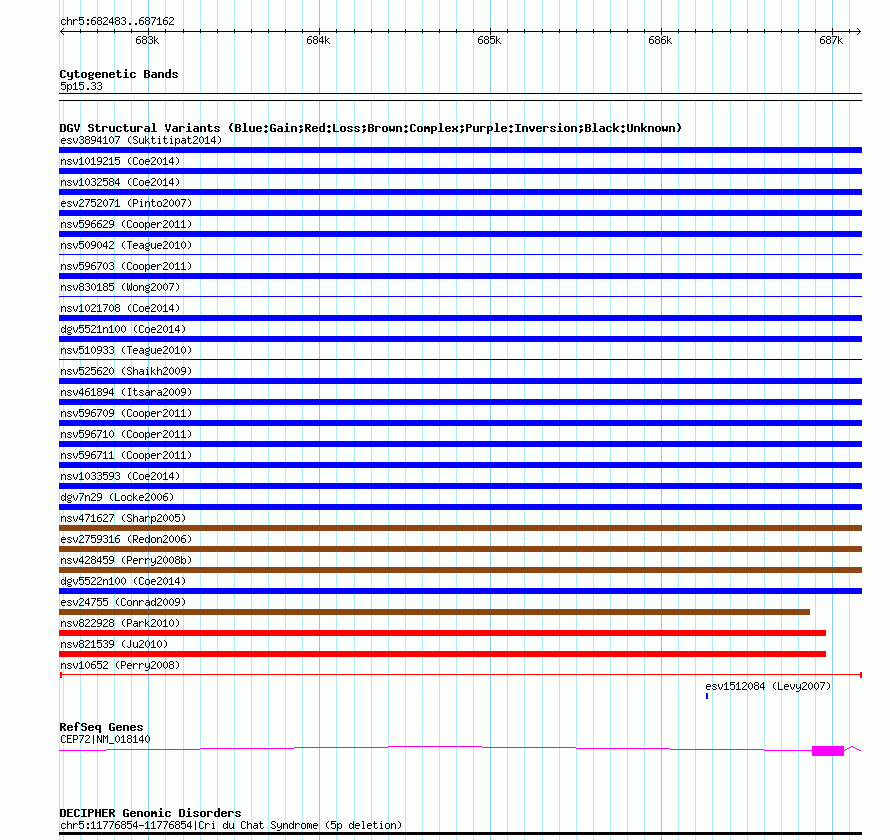Click the 685k ruler tick label
The width and height of the screenshot is (890, 840).
click(x=489, y=40)
